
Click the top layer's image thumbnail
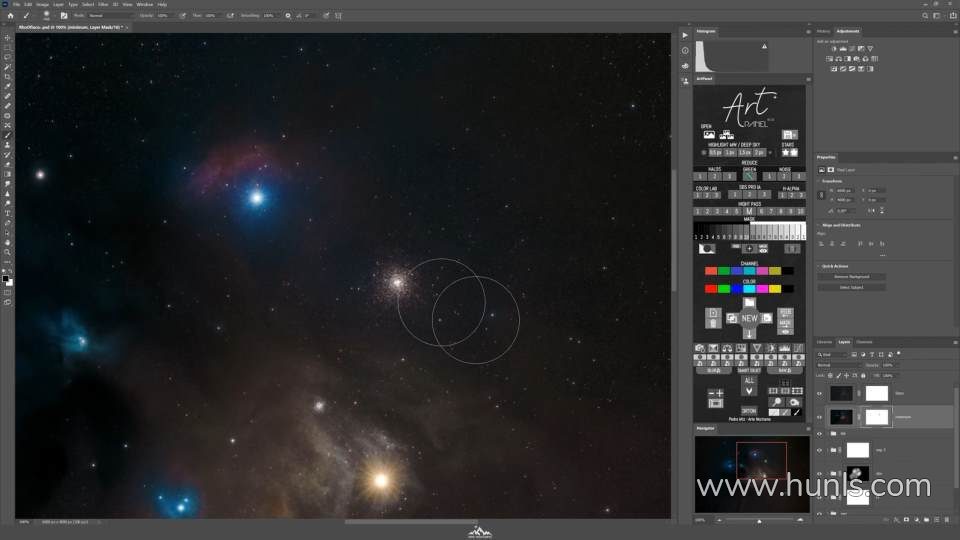pyautogui.click(x=841, y=394)
